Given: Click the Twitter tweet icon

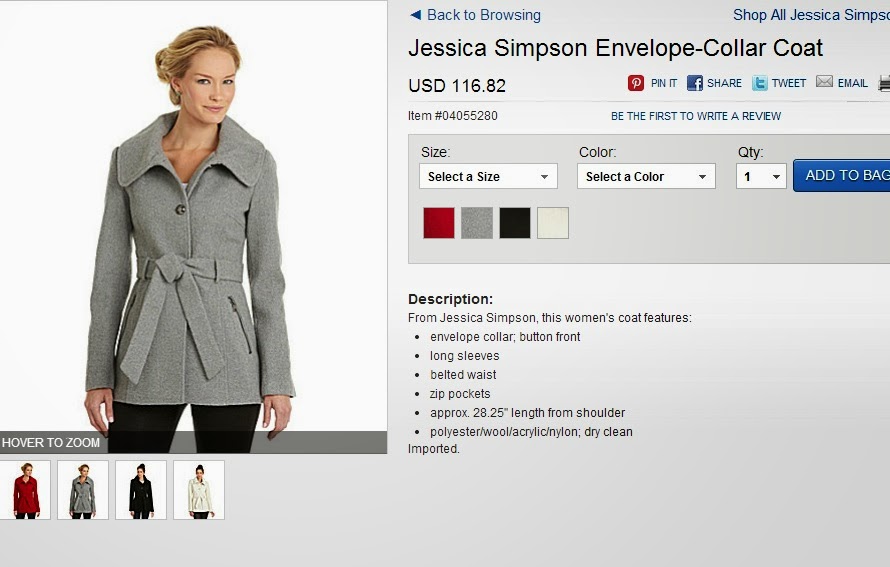Looking at the screenshot, I should 760,83.
